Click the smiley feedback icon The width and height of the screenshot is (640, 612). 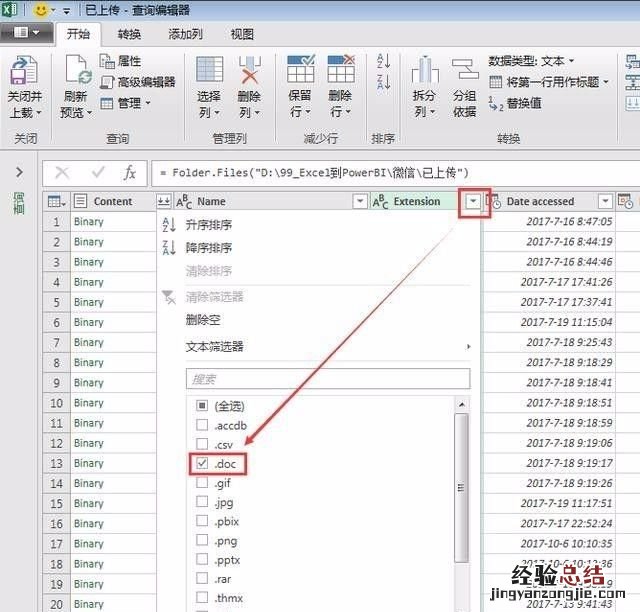[41, 9]
